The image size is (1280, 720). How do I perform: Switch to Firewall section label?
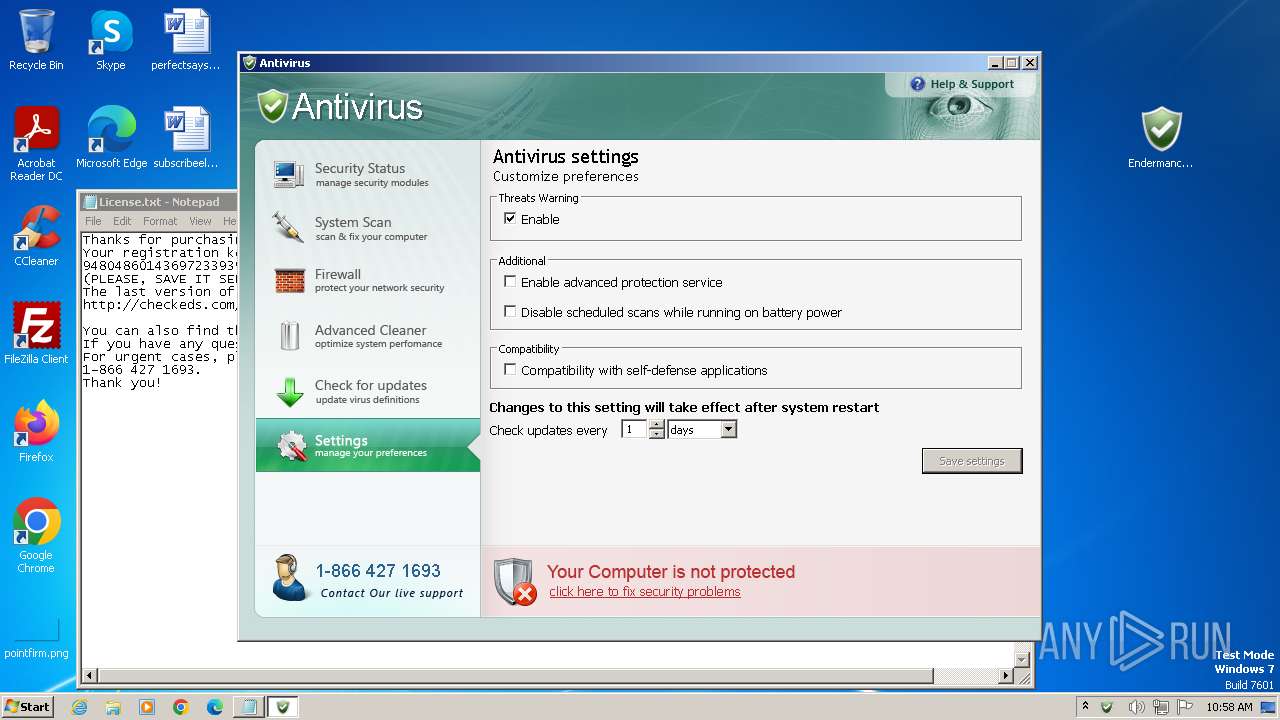point(338,274)
